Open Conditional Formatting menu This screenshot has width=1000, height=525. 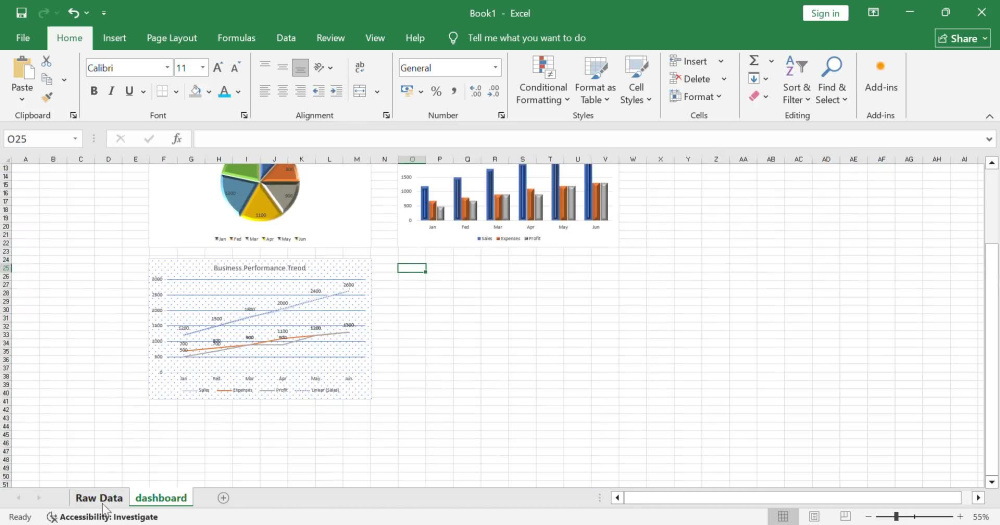coord(543,80)
